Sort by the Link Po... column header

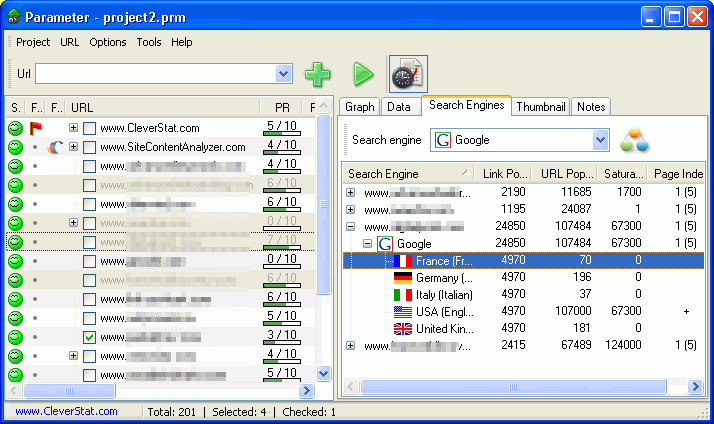tap(503, 174)
